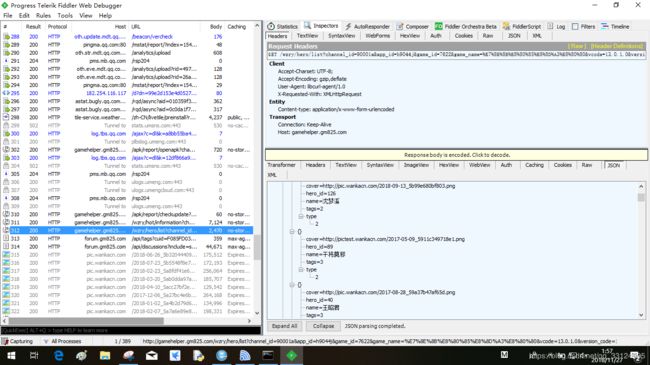This screenshot has width=650, height=365.
Task: Switch to the Inspectors tab
Action: click(322, 26)
